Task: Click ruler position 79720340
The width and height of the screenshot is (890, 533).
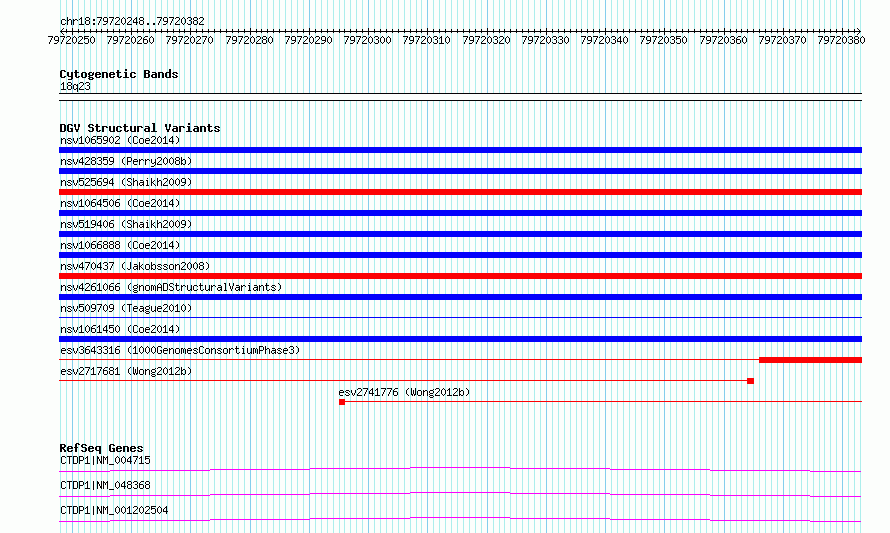Action: point(604,40)
